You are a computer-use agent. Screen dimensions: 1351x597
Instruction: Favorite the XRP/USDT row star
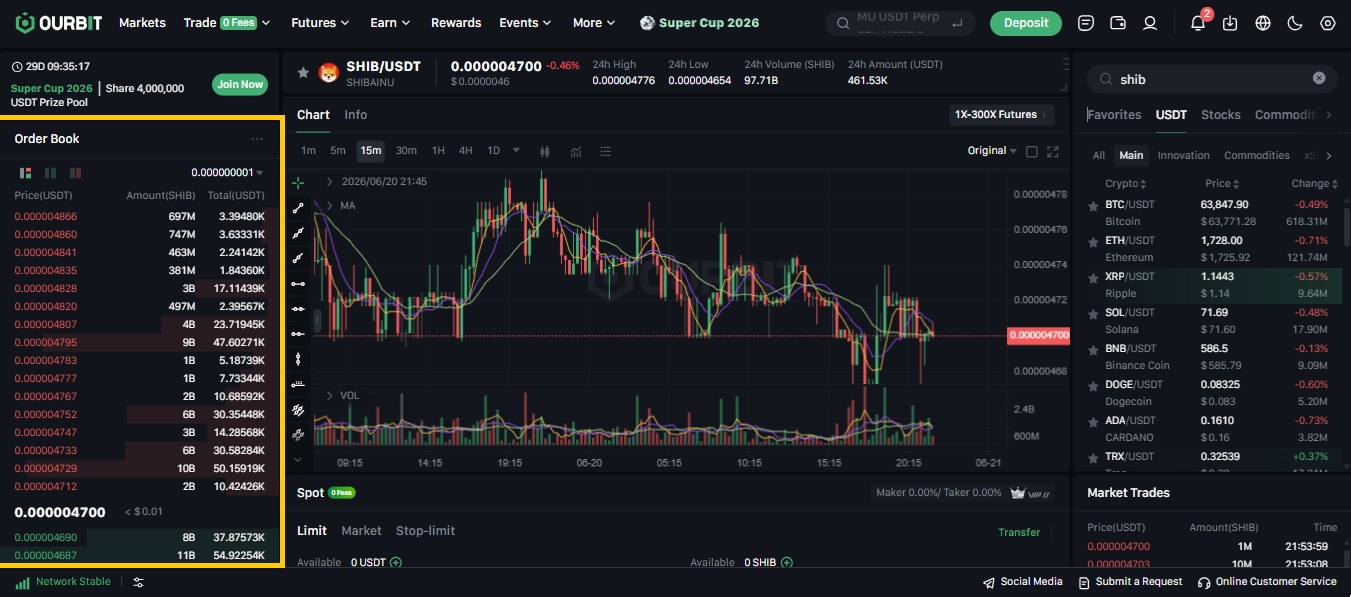point(1093,277)
